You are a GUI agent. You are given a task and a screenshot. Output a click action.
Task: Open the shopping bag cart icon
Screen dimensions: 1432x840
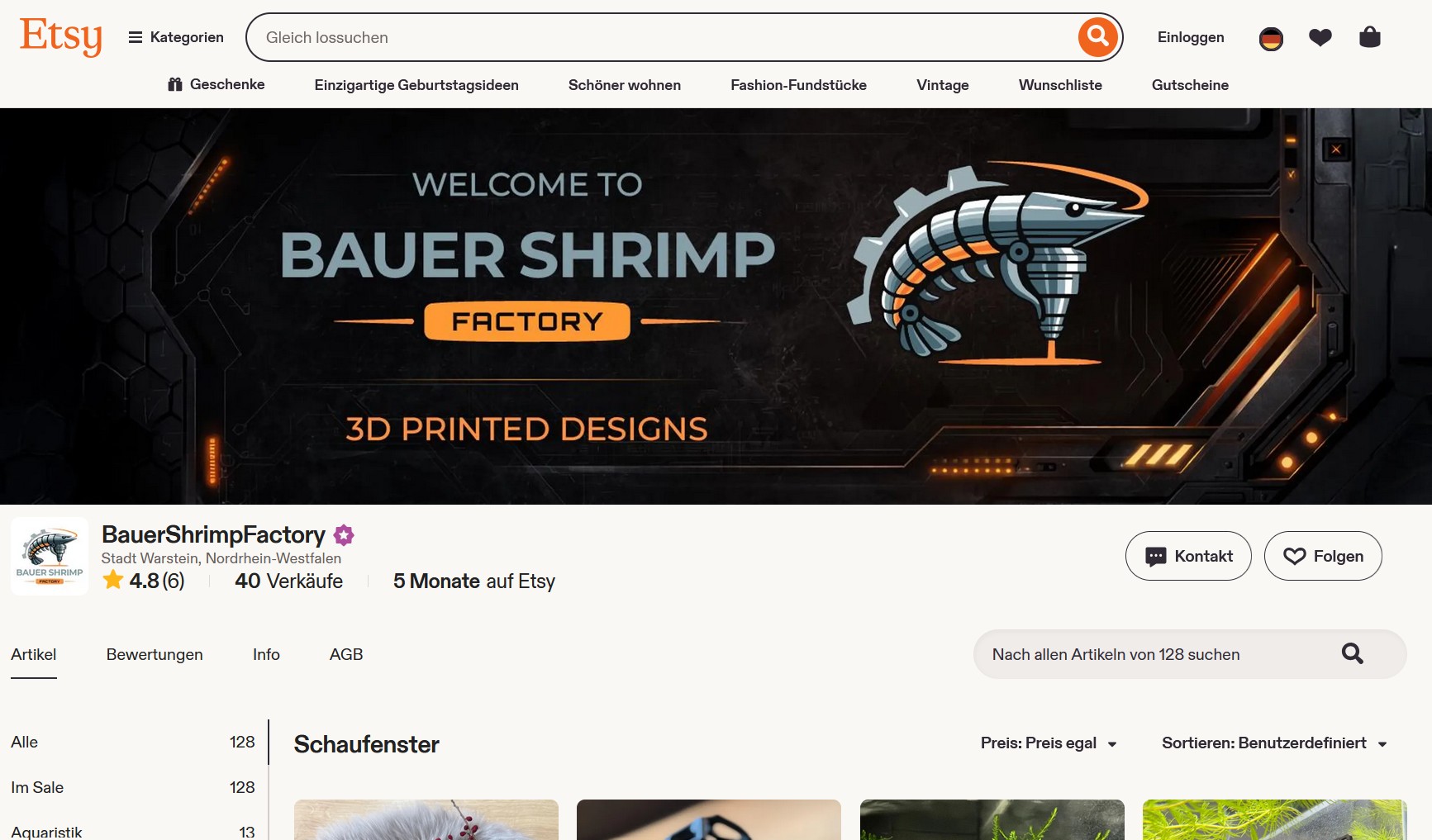tap(1370, 37)
